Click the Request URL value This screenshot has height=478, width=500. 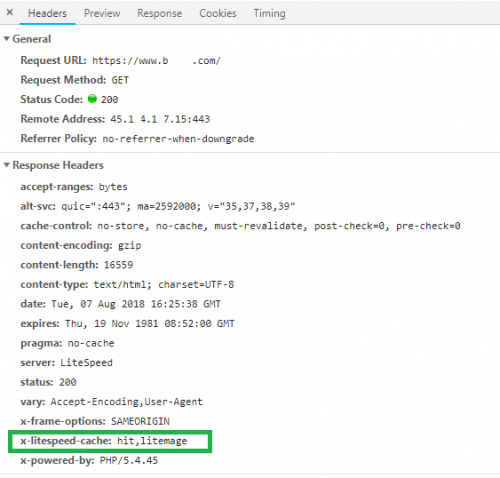point(156,61)
